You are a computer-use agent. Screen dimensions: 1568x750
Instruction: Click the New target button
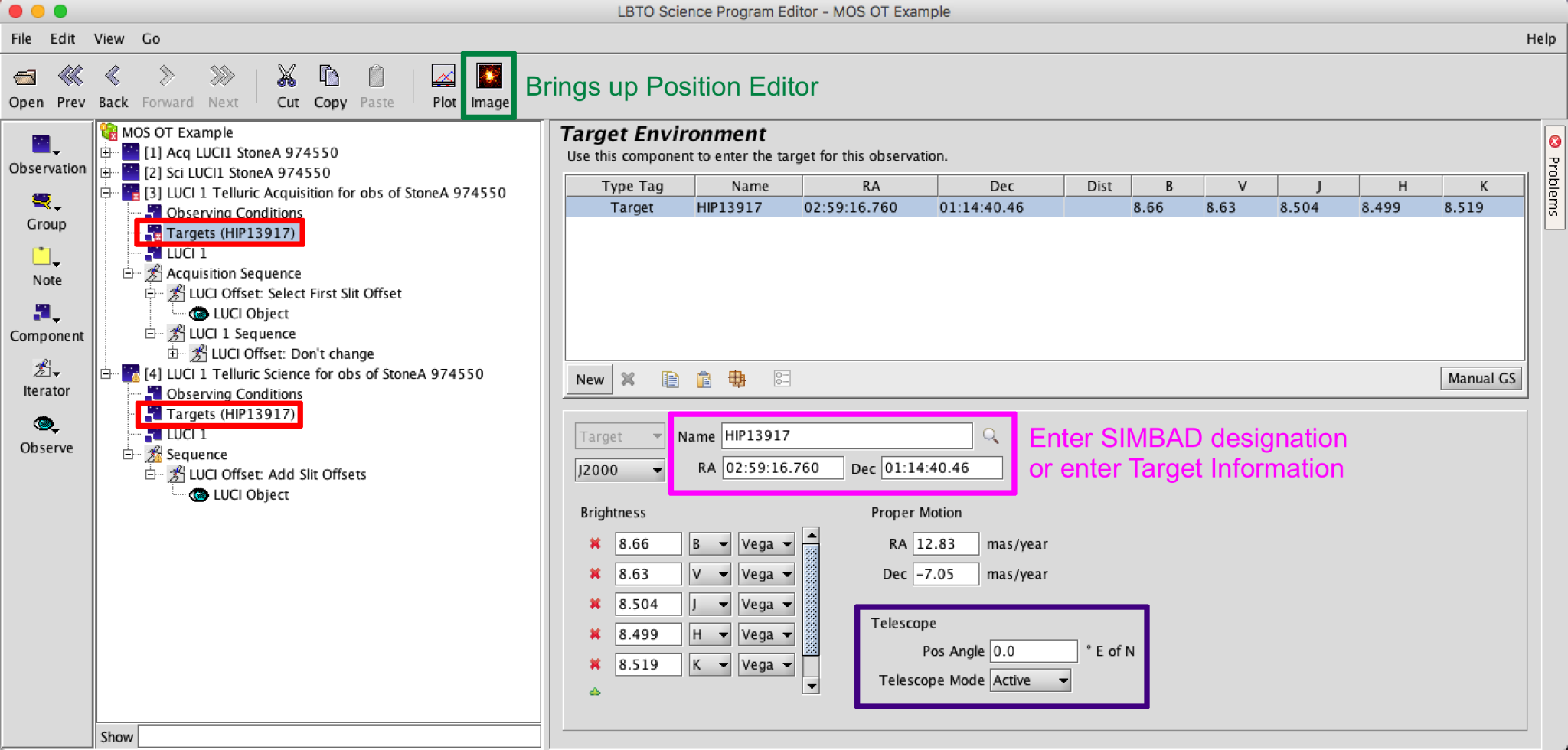pos(590,379)
